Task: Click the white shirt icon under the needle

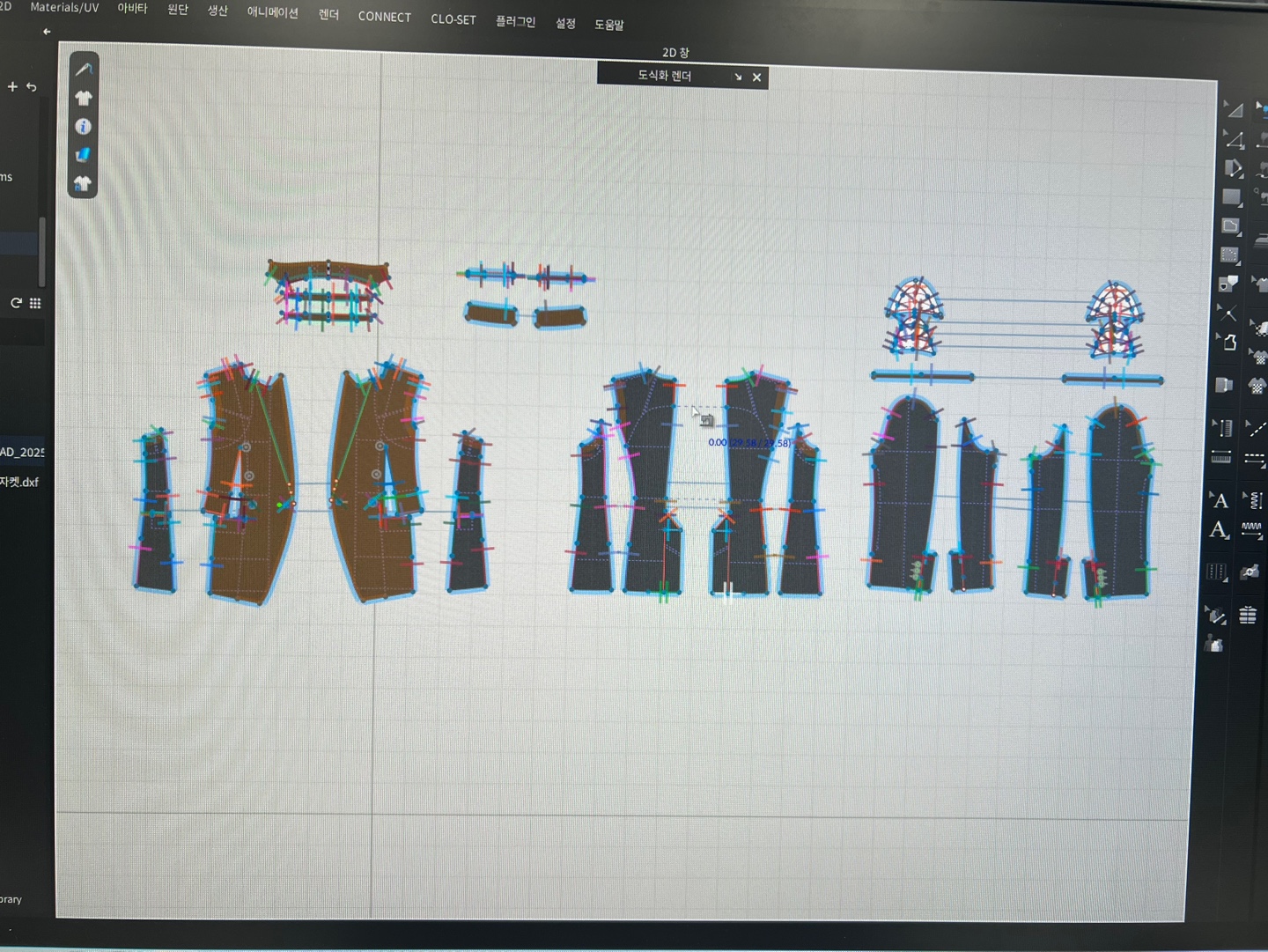Action: click(x=84, y=98)
